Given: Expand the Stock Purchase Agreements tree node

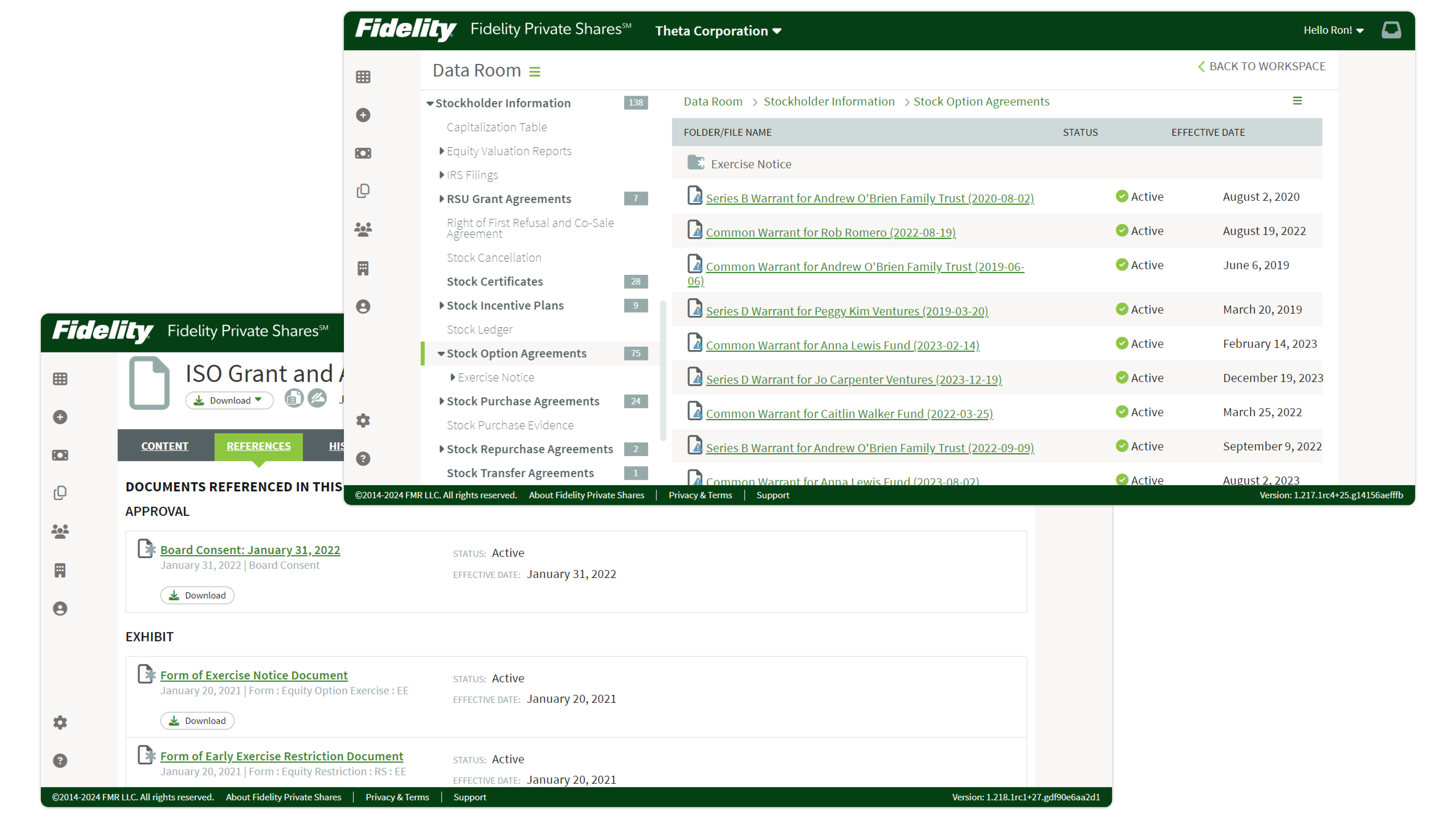Looking at the screenshot, I should [x=442, y=401].
